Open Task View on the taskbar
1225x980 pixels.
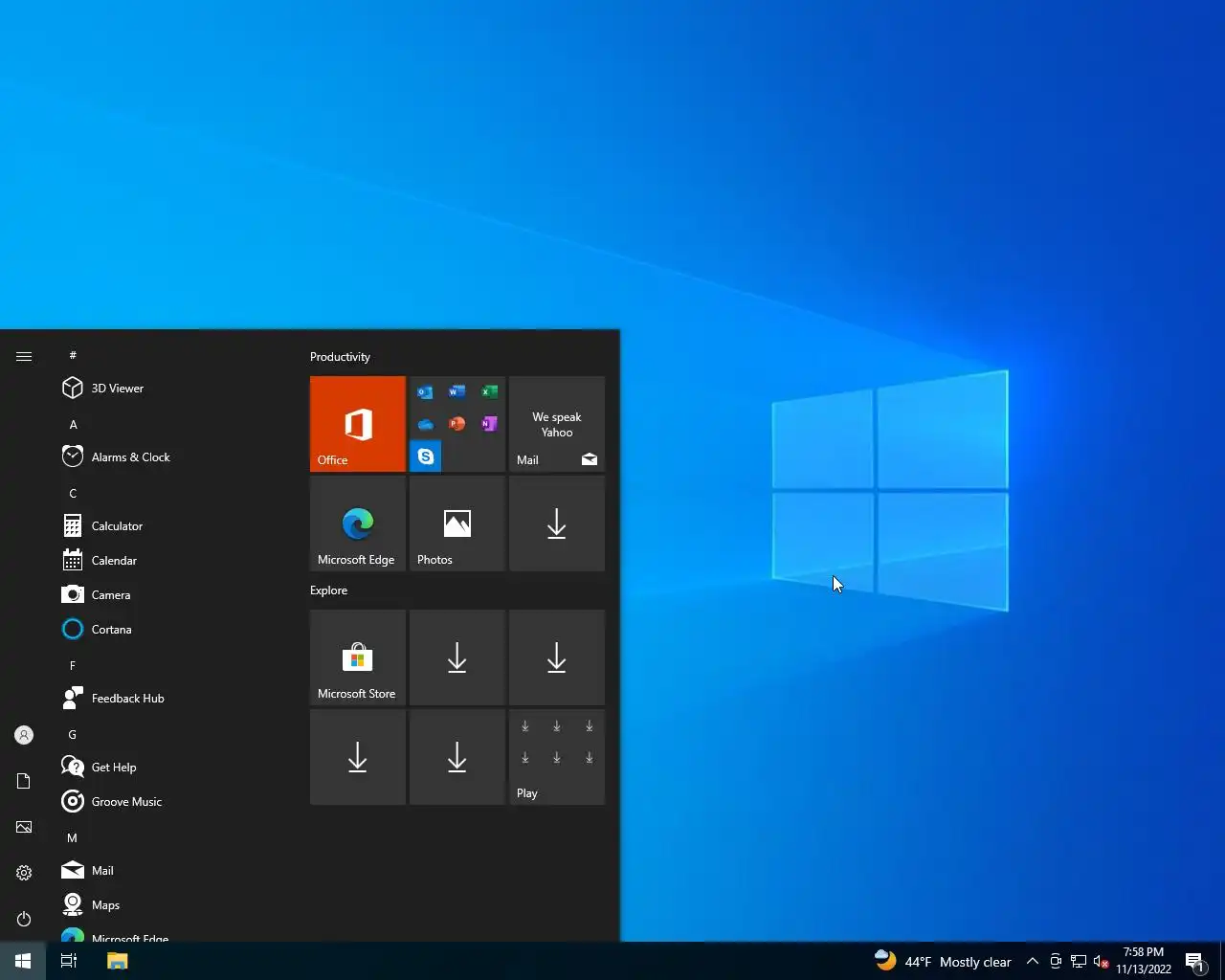(69, 961)
